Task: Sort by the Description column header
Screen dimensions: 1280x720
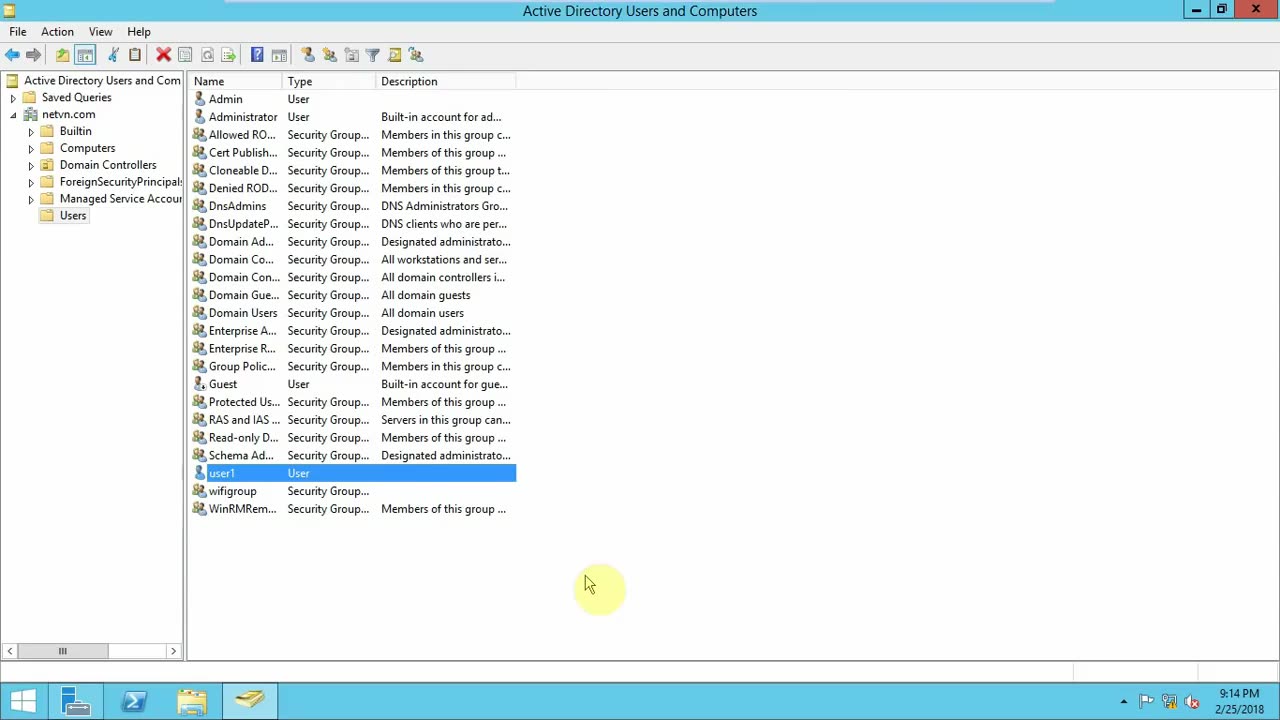Action: [446, 81]
